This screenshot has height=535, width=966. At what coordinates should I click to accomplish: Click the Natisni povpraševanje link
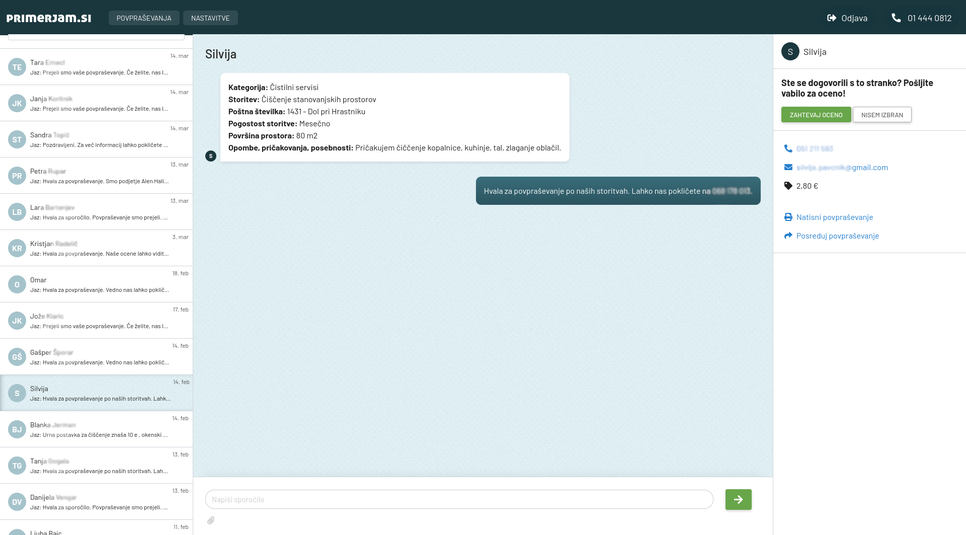pyautogui.click(x=834, y=217)
